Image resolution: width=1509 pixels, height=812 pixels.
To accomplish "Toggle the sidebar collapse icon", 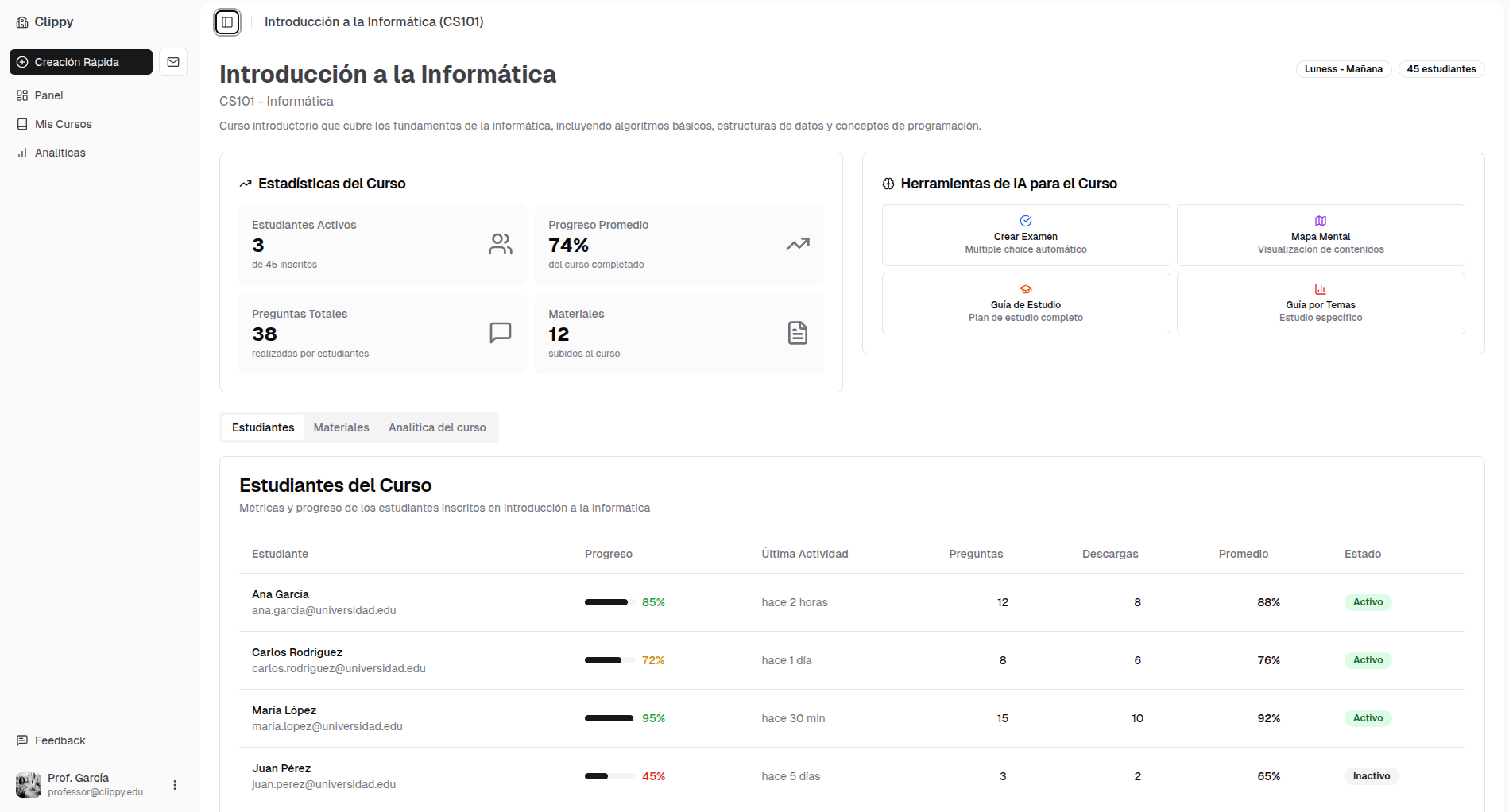I will click(x=227, y=21).
